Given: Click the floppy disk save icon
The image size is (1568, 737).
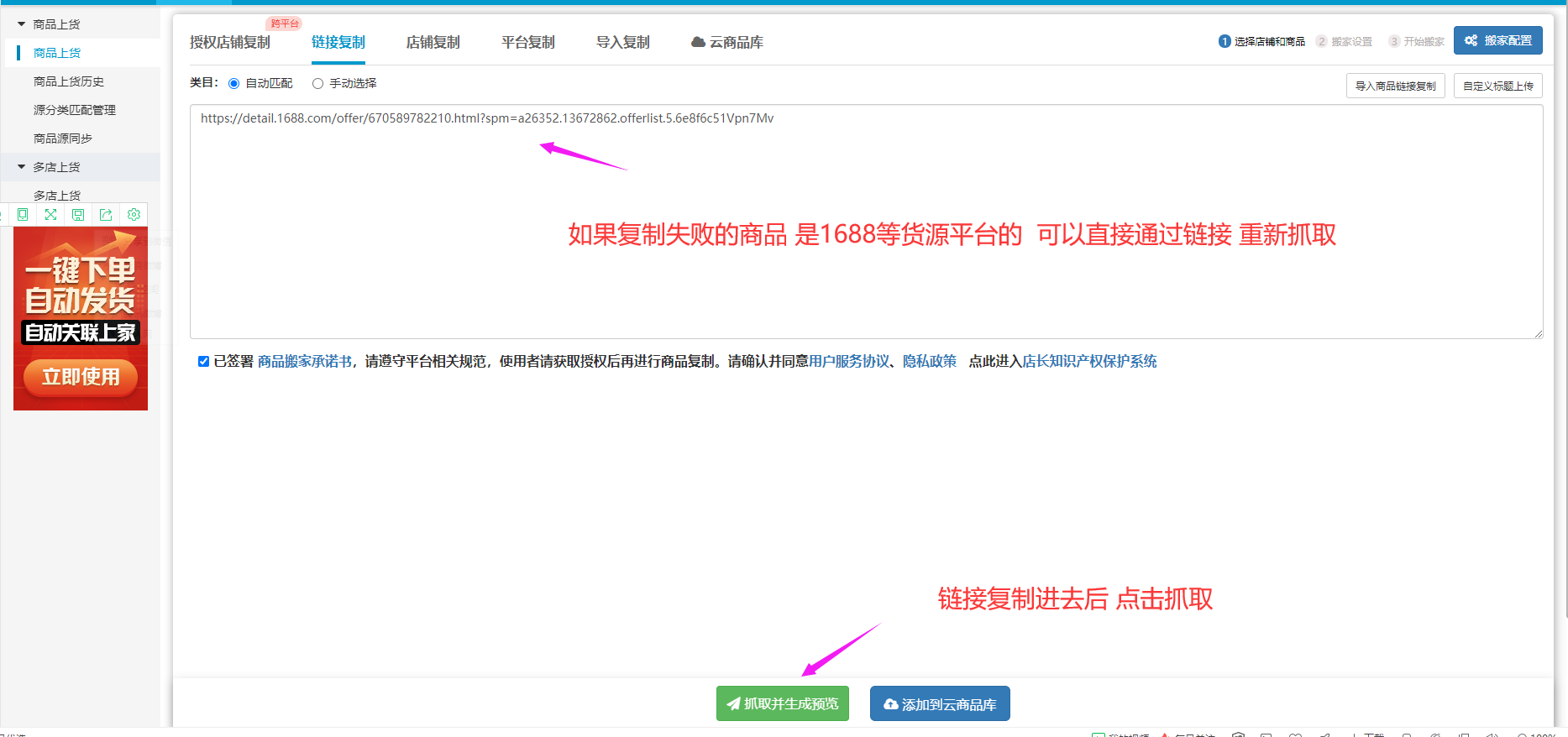Looking at the screenshot, I should [x=78, y=215].
